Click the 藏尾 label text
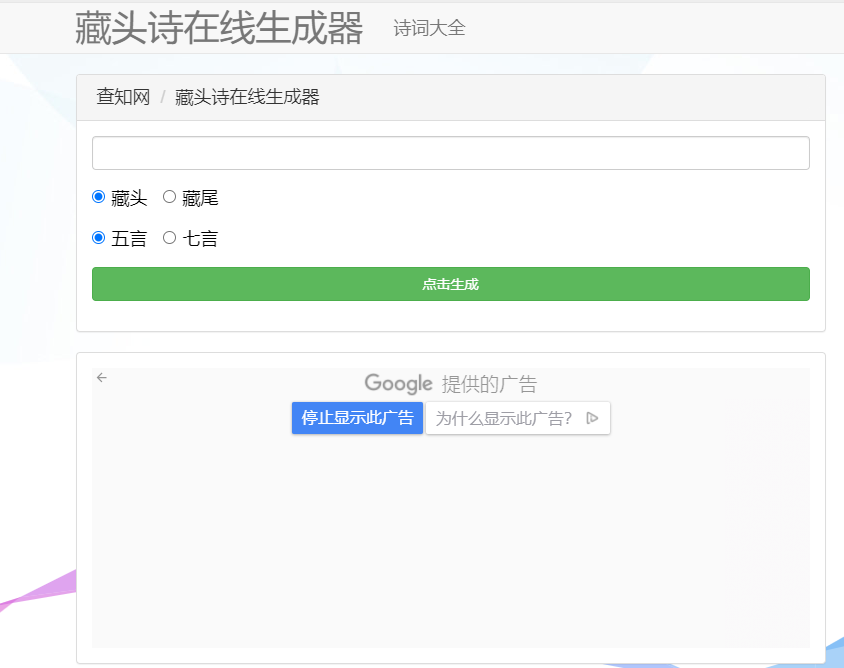844x668 pixels. pyautogui.click(x=200, y=198)
